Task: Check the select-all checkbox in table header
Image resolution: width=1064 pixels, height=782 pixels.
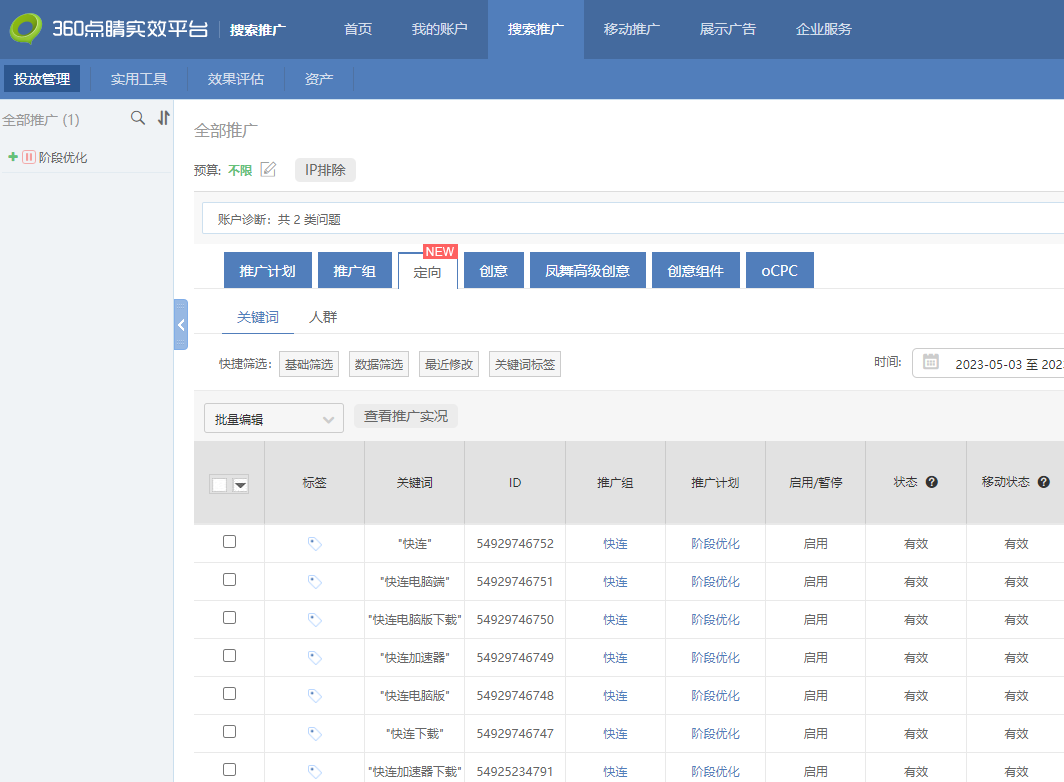Action: coord(219,484)
